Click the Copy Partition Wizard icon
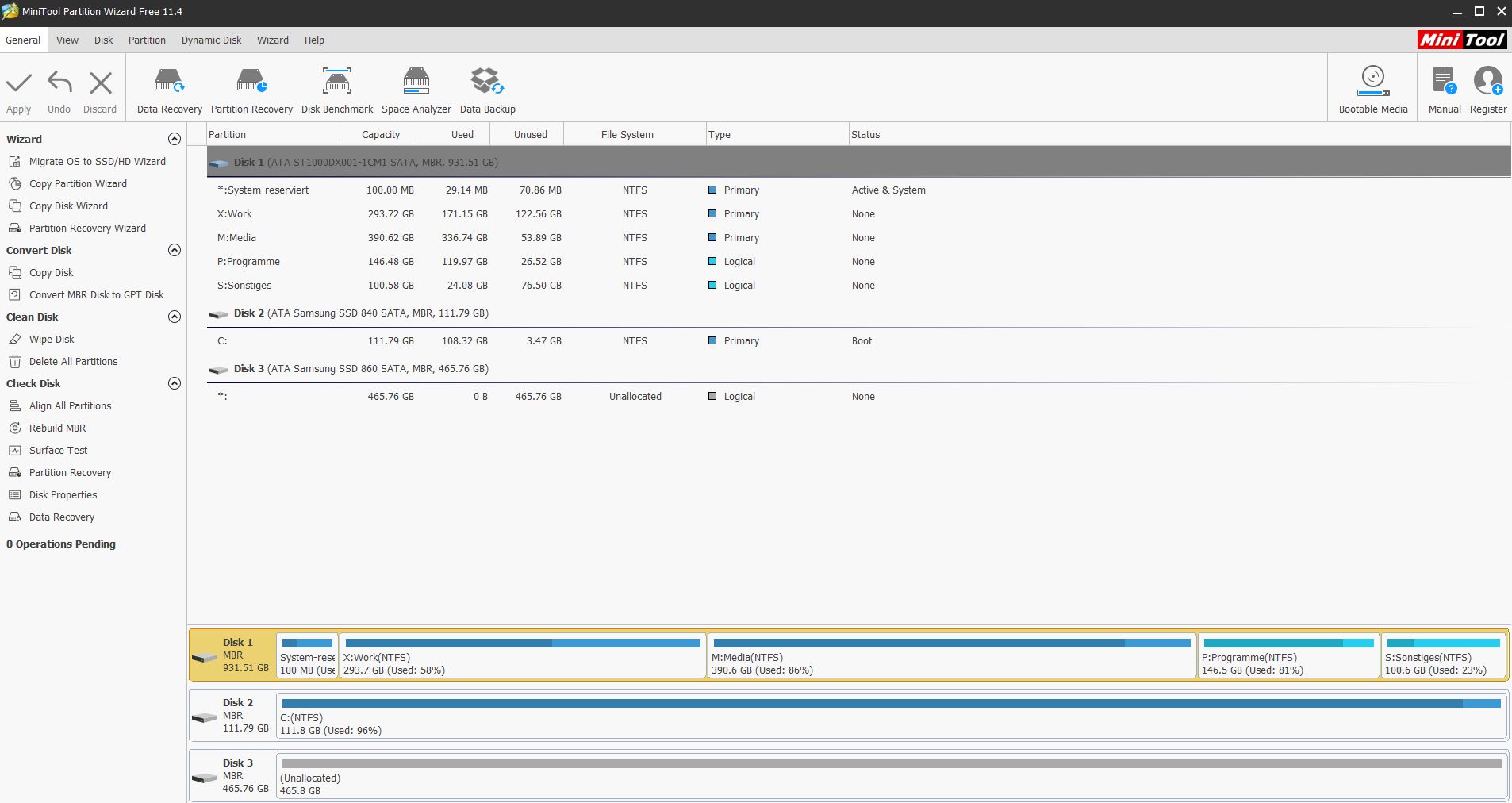The image size is (1512, 803). click(x=14, y=183)
